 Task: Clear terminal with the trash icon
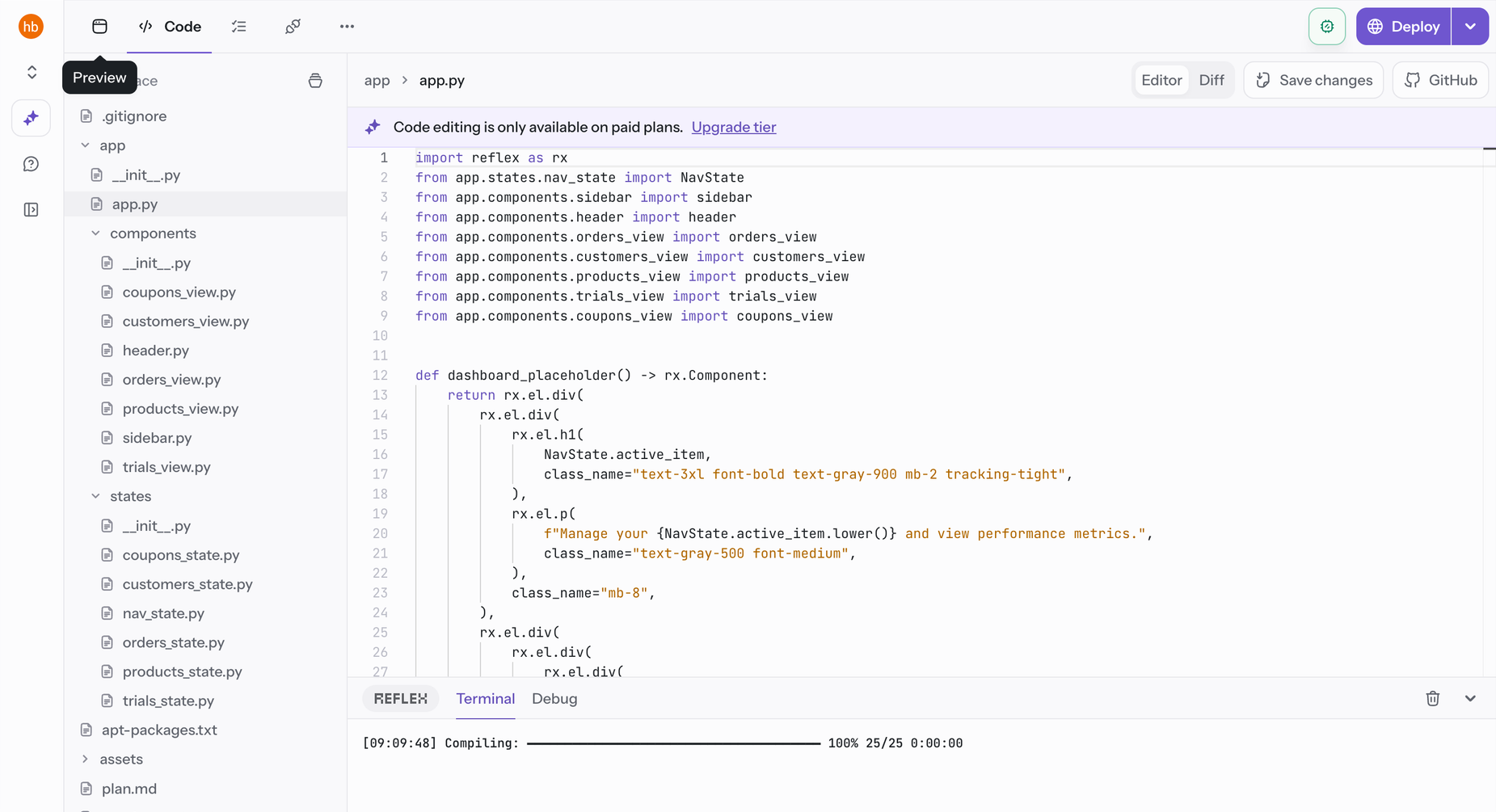click(1432, 699)
